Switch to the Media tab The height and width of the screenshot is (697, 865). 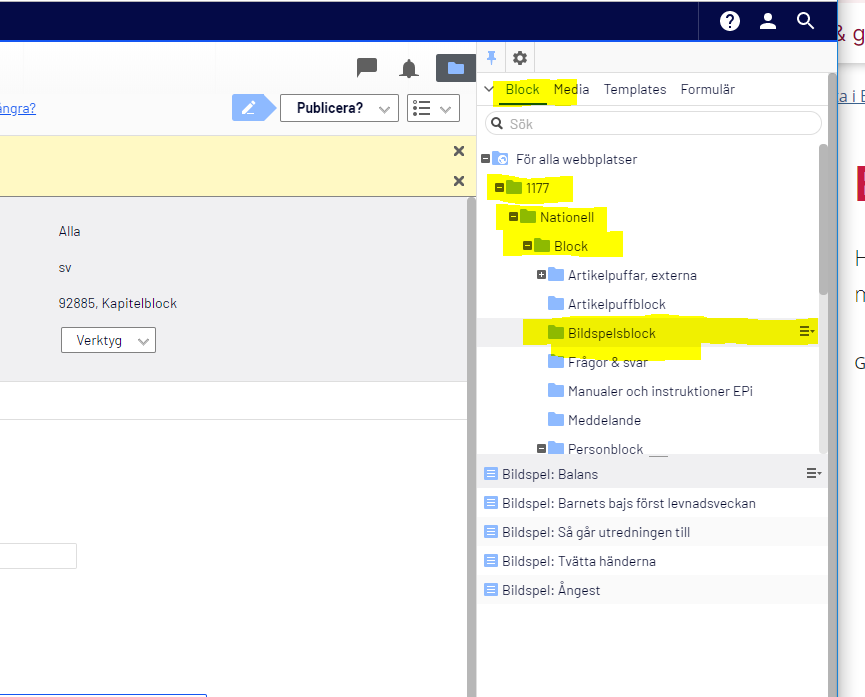pos(571,89)
